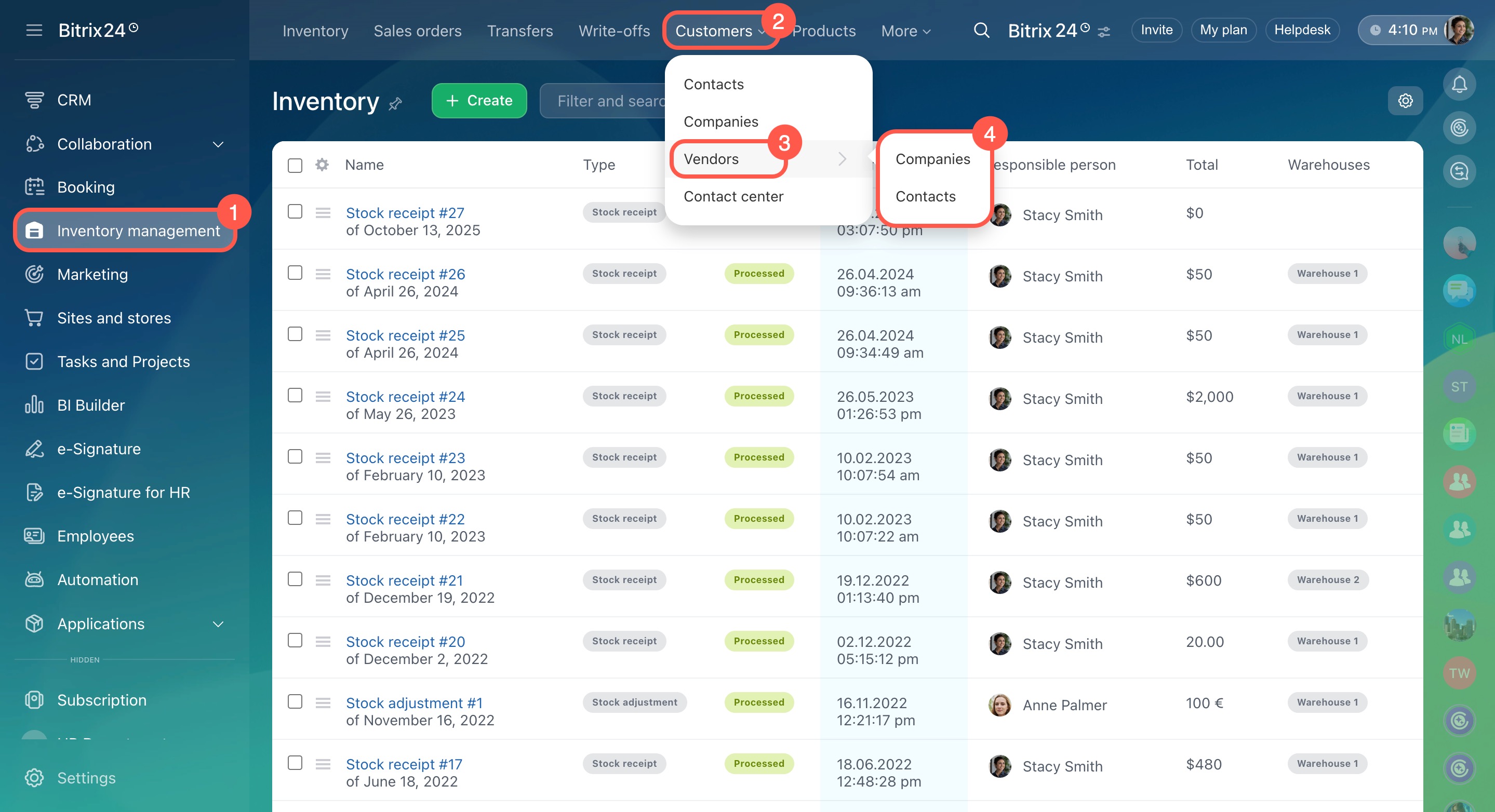This screenshot has width=1495, height=812.
Task: Toggle the select-all checkbox in table header
Action: click(x=295, y=165)
